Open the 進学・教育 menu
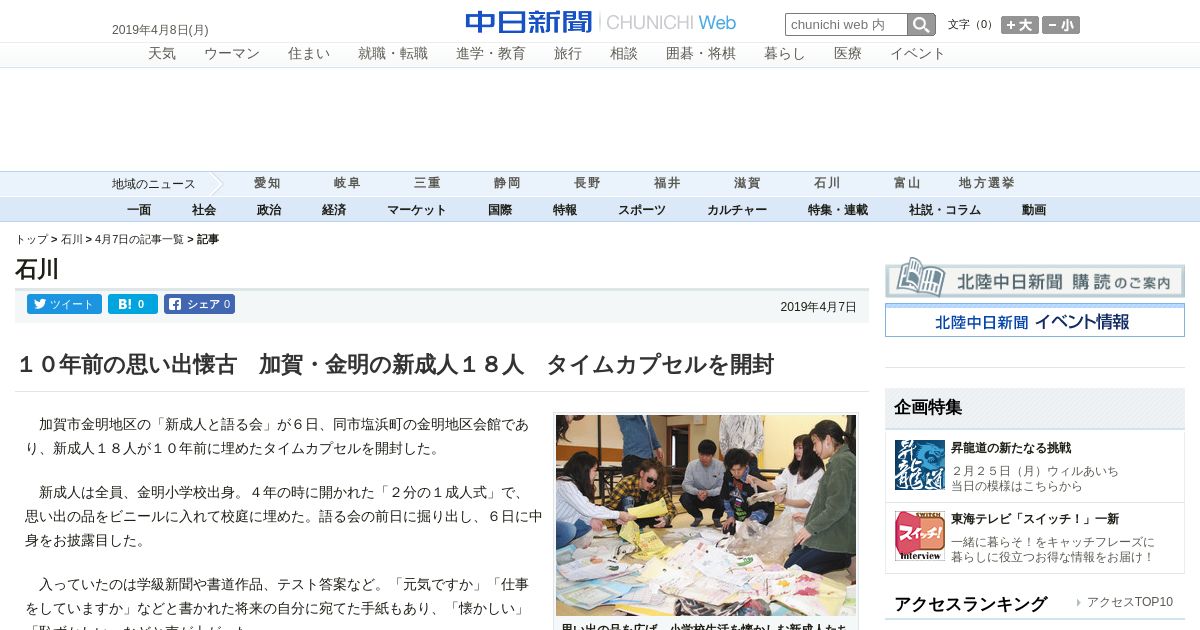The height and width of the screenshot is (630, 1200). [x=491, y=54]
